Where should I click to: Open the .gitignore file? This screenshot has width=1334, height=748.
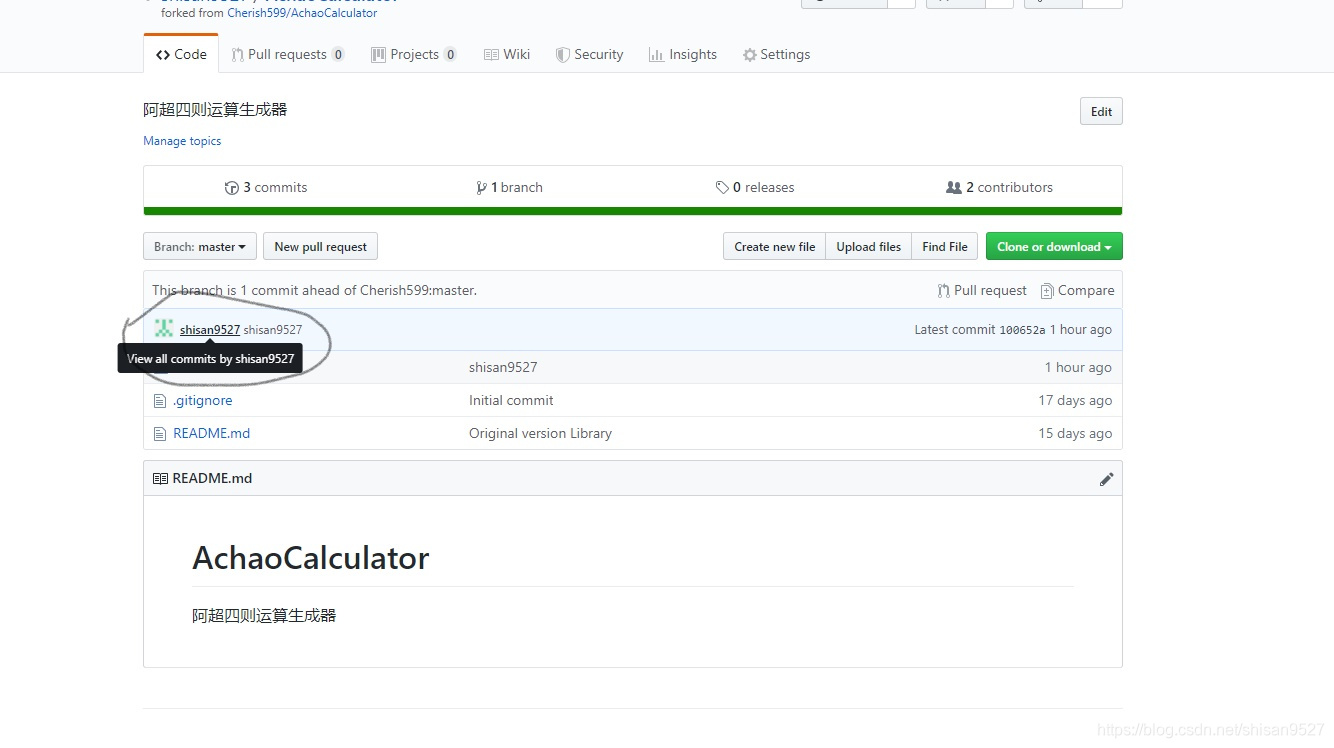(203, 400)
